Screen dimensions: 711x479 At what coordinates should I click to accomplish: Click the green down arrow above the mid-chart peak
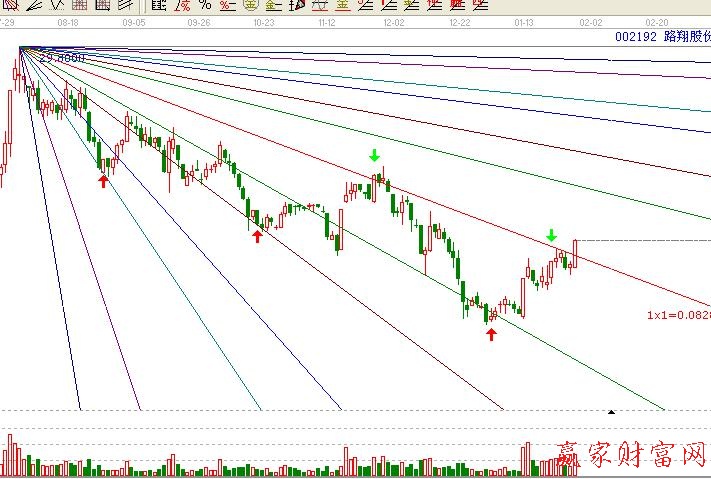click(x=374, y=155)
